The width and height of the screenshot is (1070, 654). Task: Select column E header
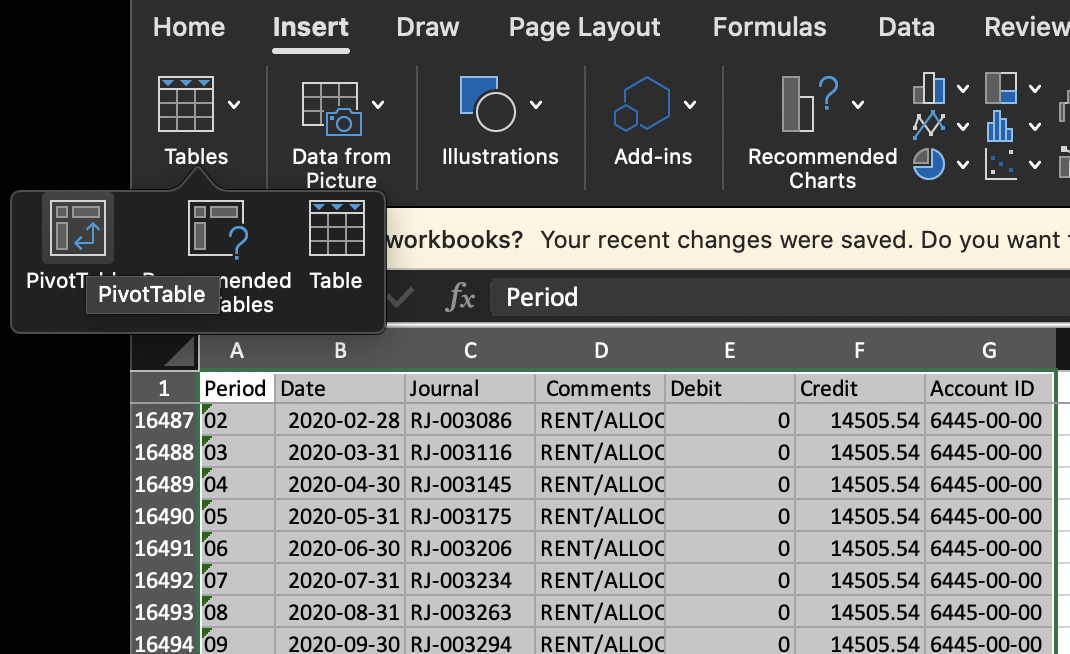tap(730, 351)
